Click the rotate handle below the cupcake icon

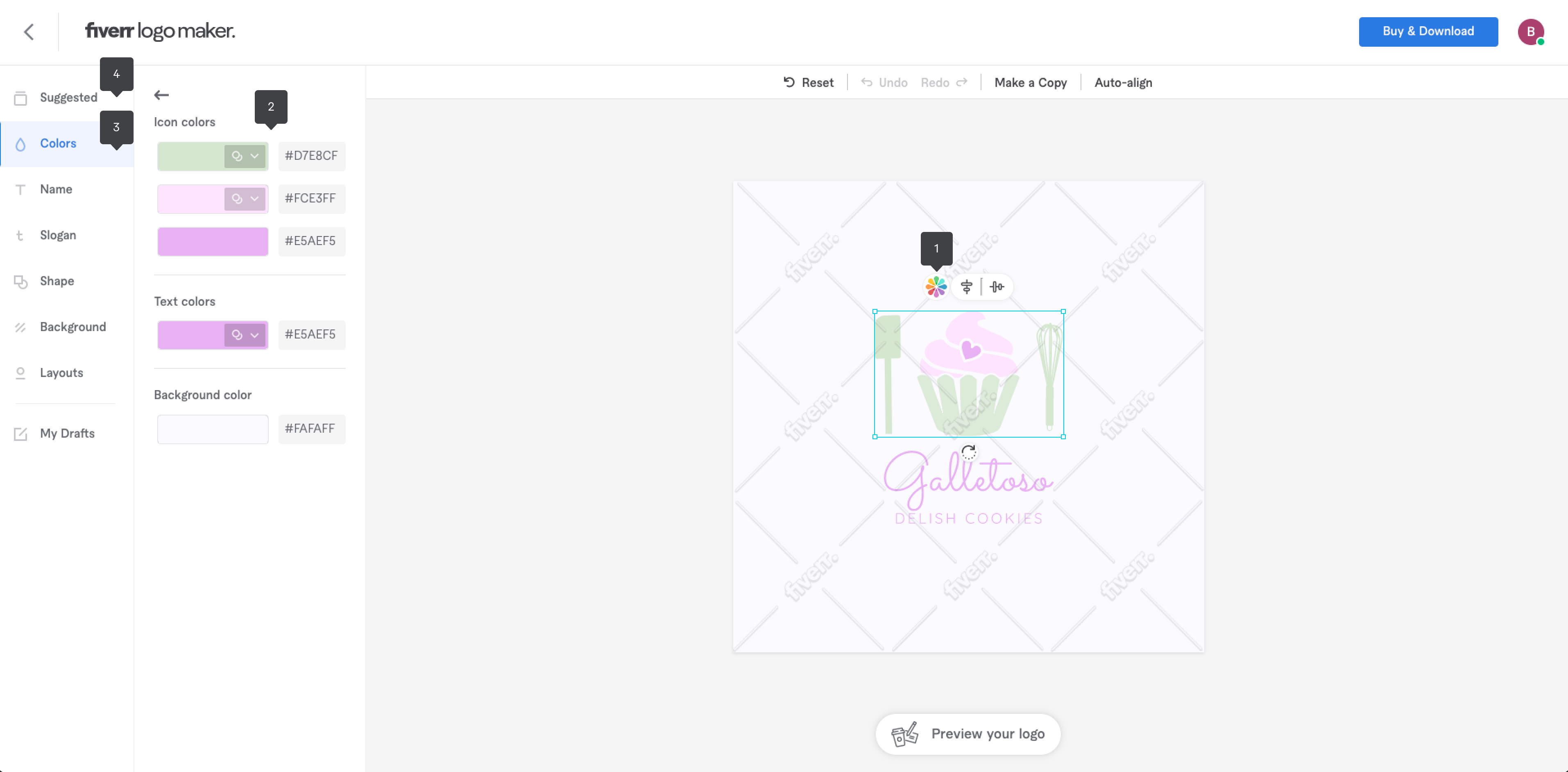coord(968,452)
